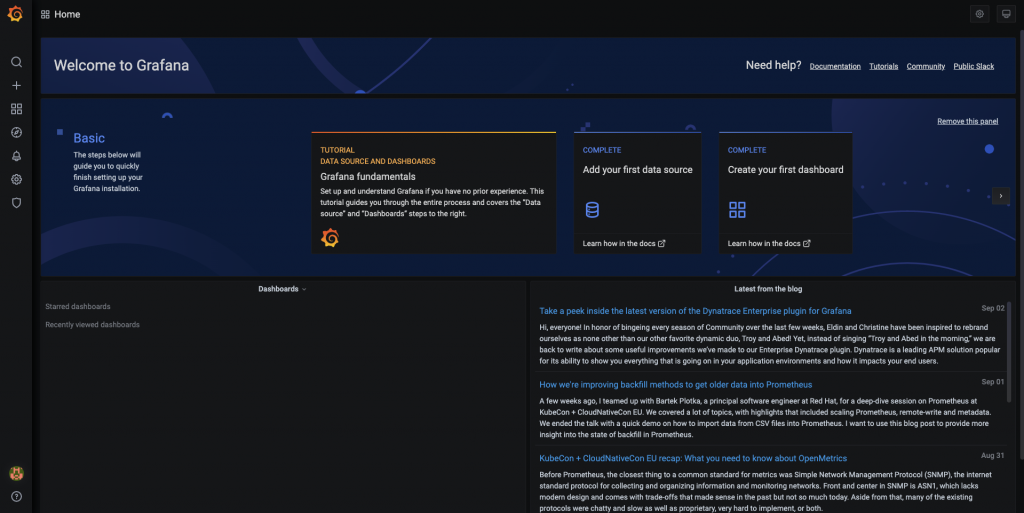Click the database icon on data source card

click(592, 210)
